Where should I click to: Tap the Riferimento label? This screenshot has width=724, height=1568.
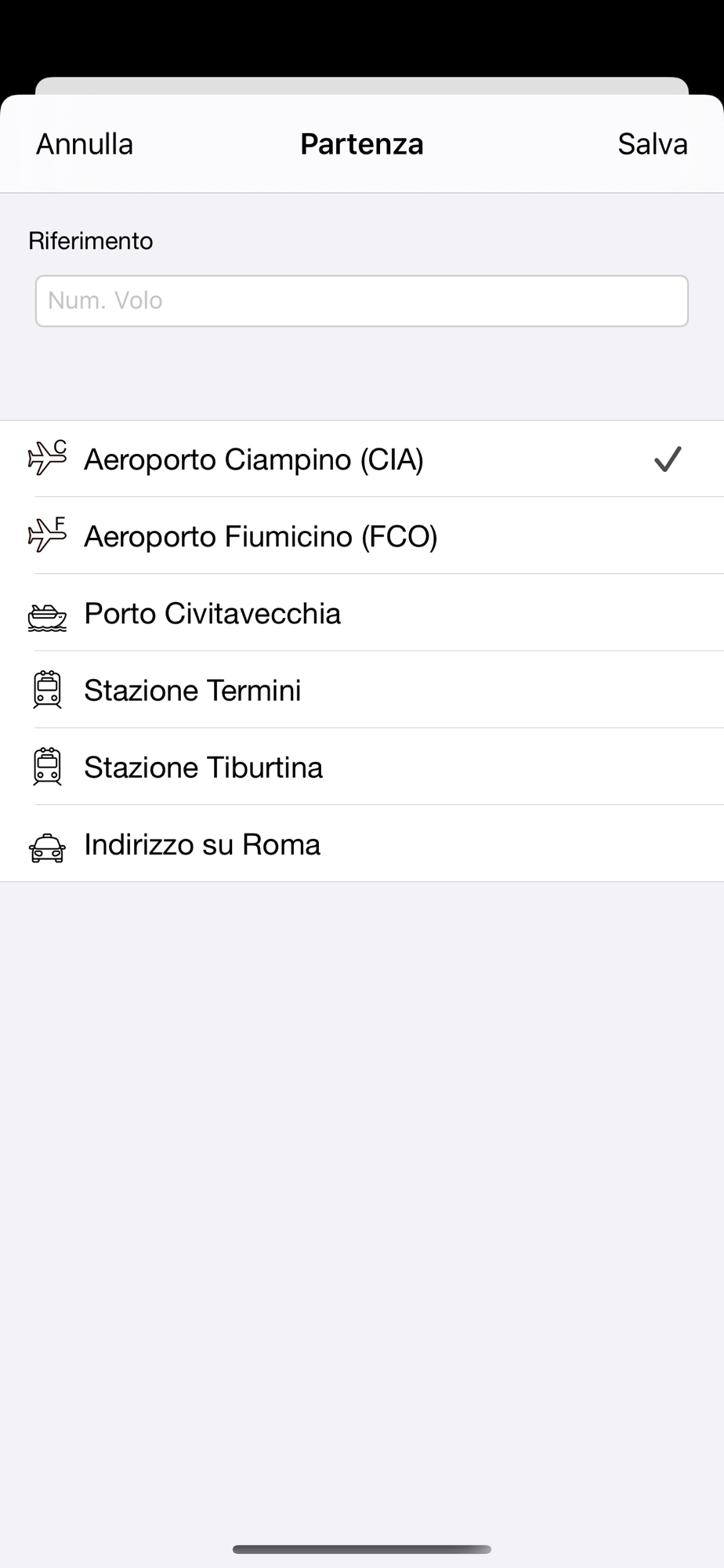91,241
